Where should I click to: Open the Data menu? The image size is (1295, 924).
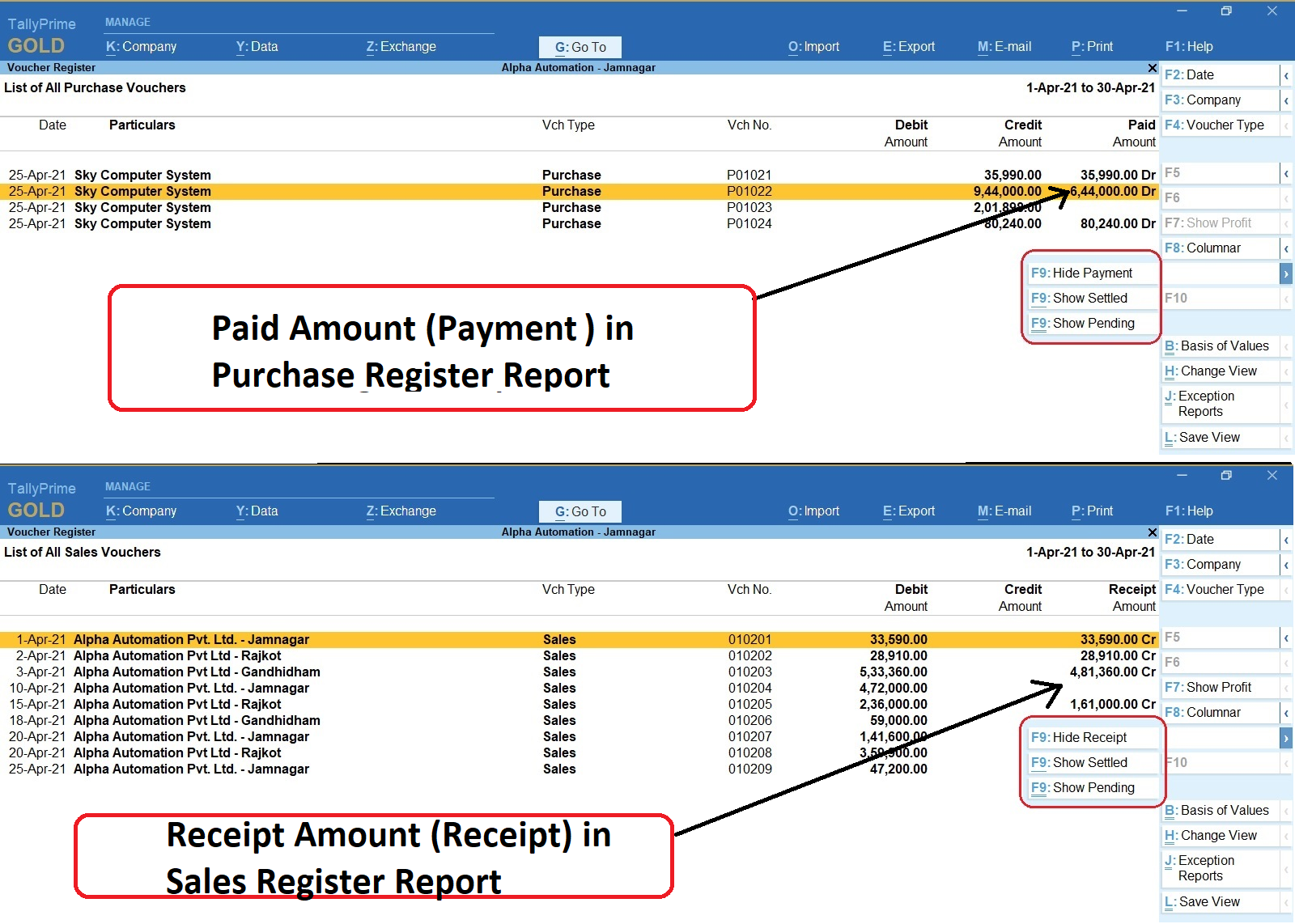pos(257,46)
